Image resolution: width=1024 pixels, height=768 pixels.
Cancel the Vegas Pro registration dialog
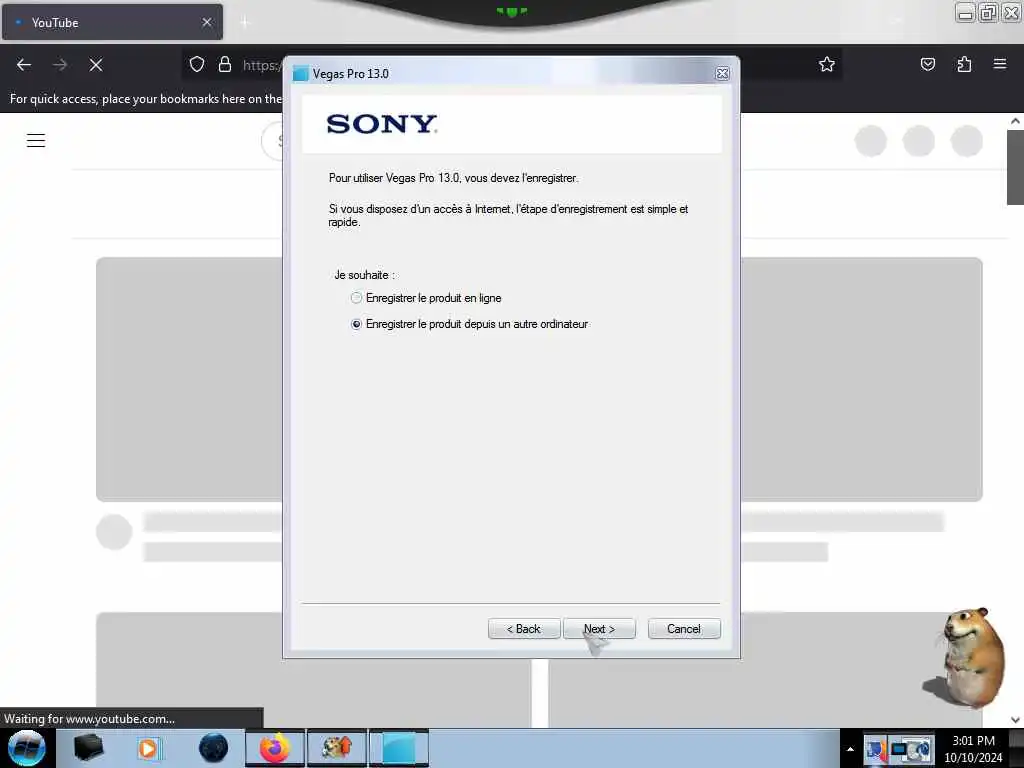(x=684, y=629)
